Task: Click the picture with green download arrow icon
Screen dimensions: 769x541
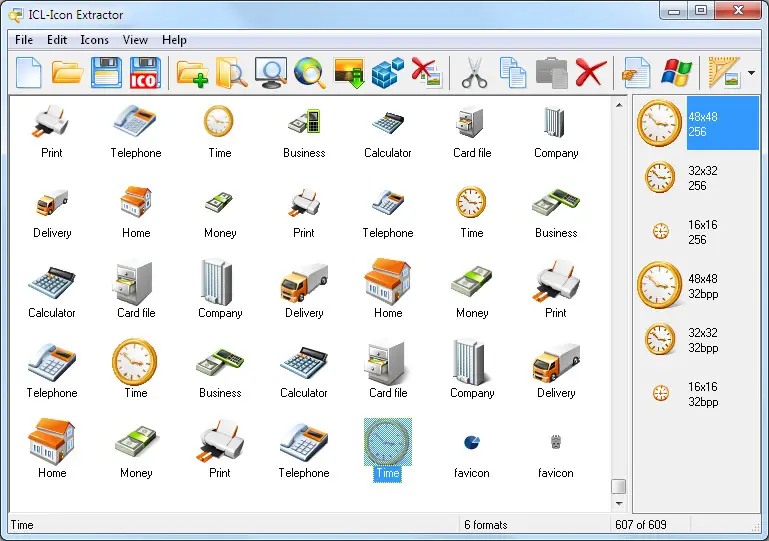Action: [x=349, y=73]
